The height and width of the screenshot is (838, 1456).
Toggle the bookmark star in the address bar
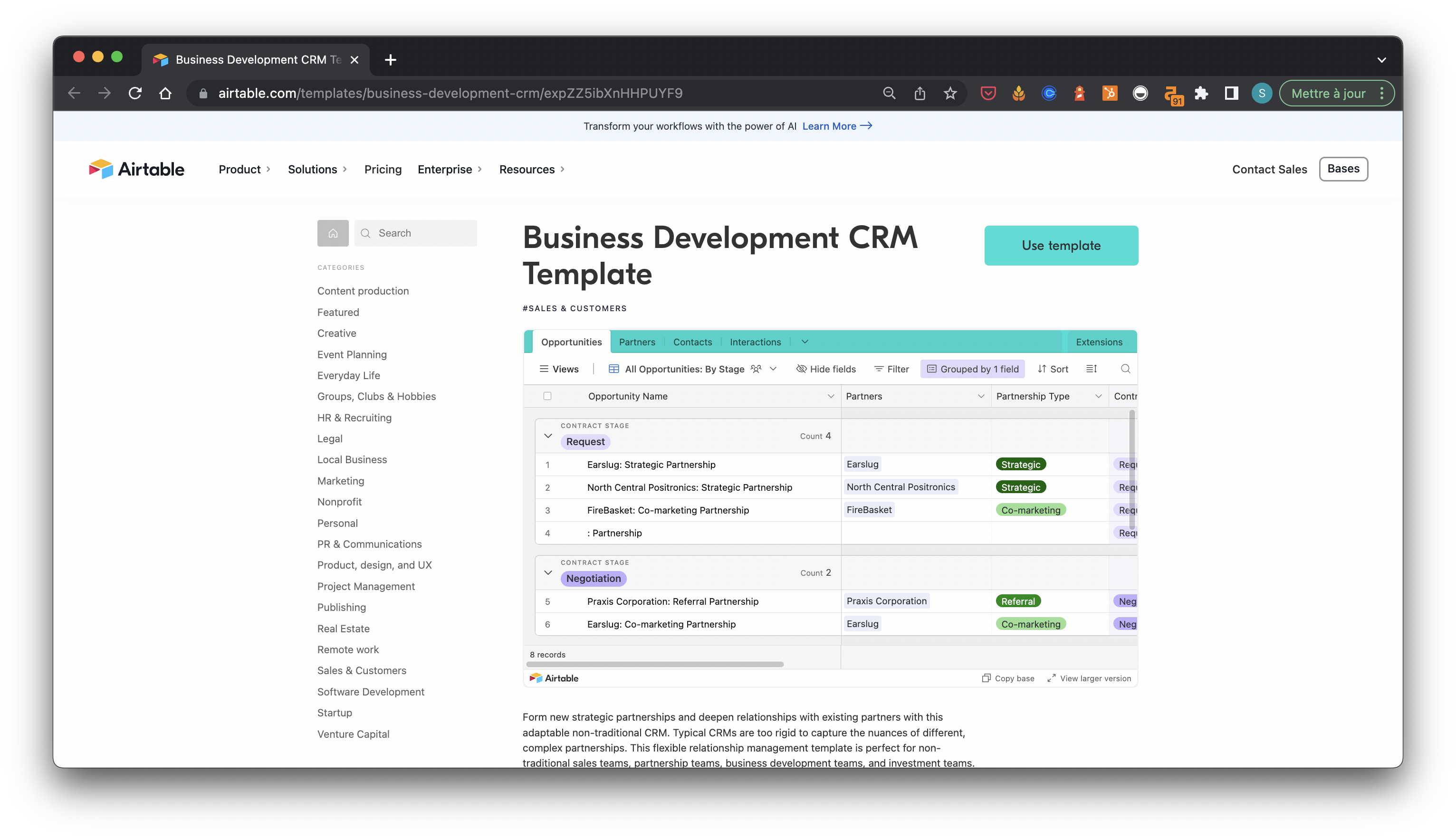[x=950, y=93]
